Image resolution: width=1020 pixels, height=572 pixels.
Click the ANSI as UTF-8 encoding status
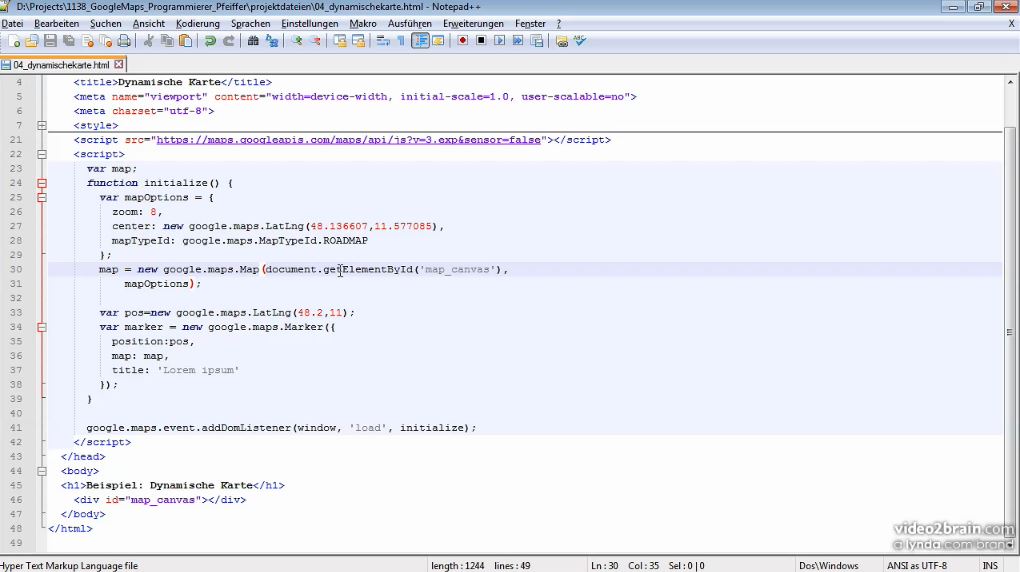[x=917, y=565]
